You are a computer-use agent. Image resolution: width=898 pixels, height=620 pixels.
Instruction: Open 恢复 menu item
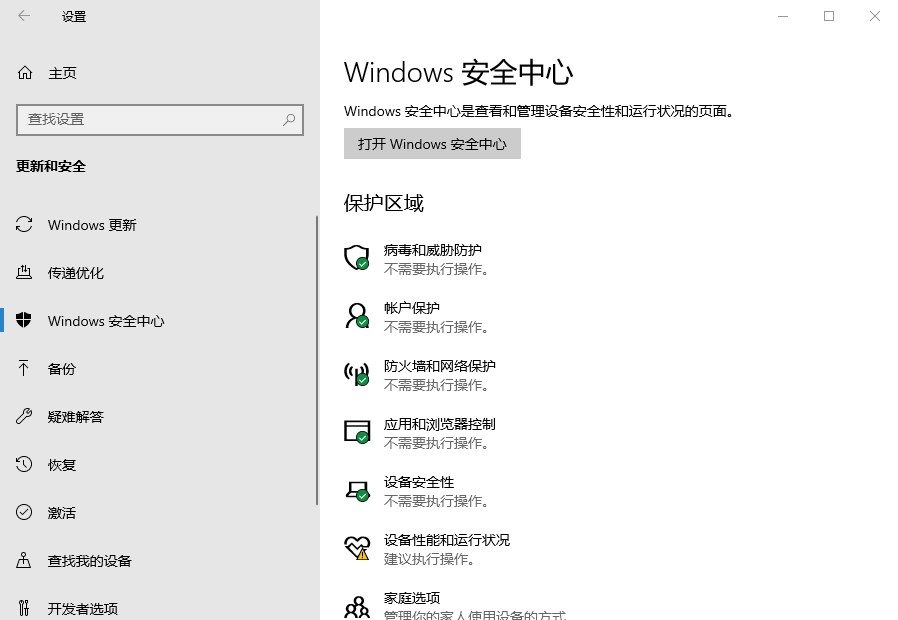click(x=158, y=465)
